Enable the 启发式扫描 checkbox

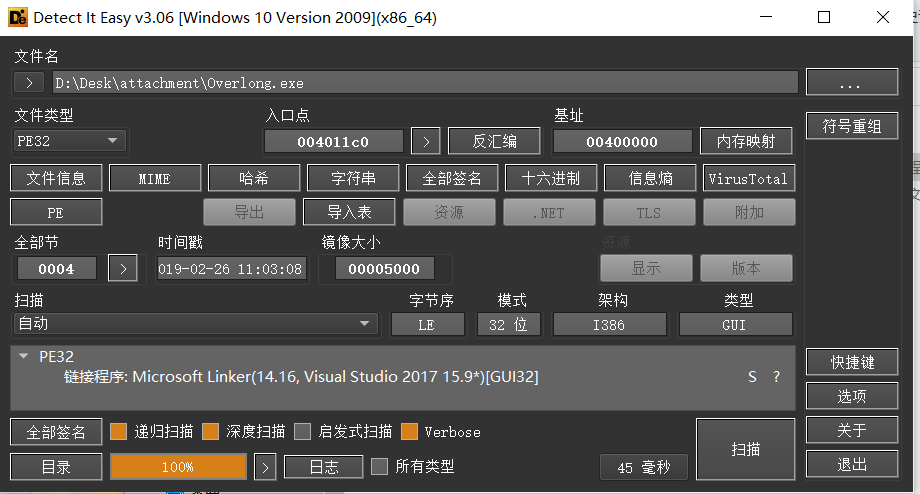pyautogui.click(x=303, y=432)
